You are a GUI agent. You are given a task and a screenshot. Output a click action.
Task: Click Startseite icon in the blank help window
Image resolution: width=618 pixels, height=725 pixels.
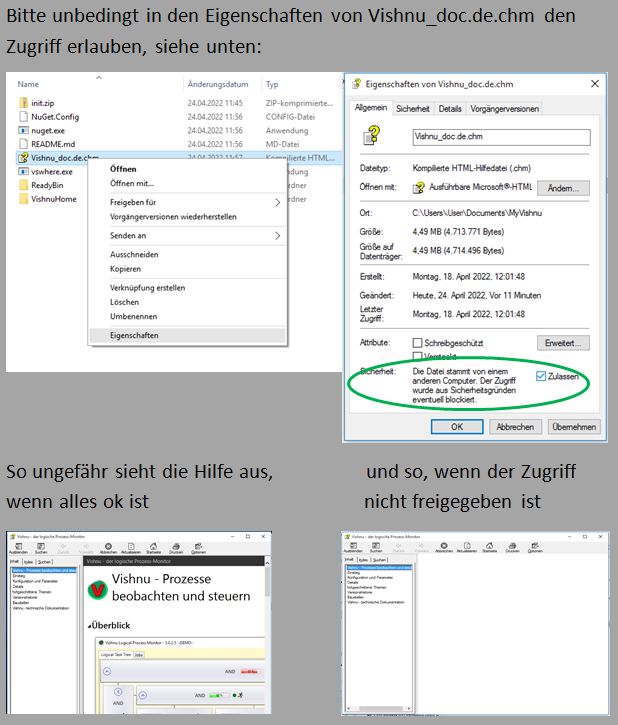[490, 546]
